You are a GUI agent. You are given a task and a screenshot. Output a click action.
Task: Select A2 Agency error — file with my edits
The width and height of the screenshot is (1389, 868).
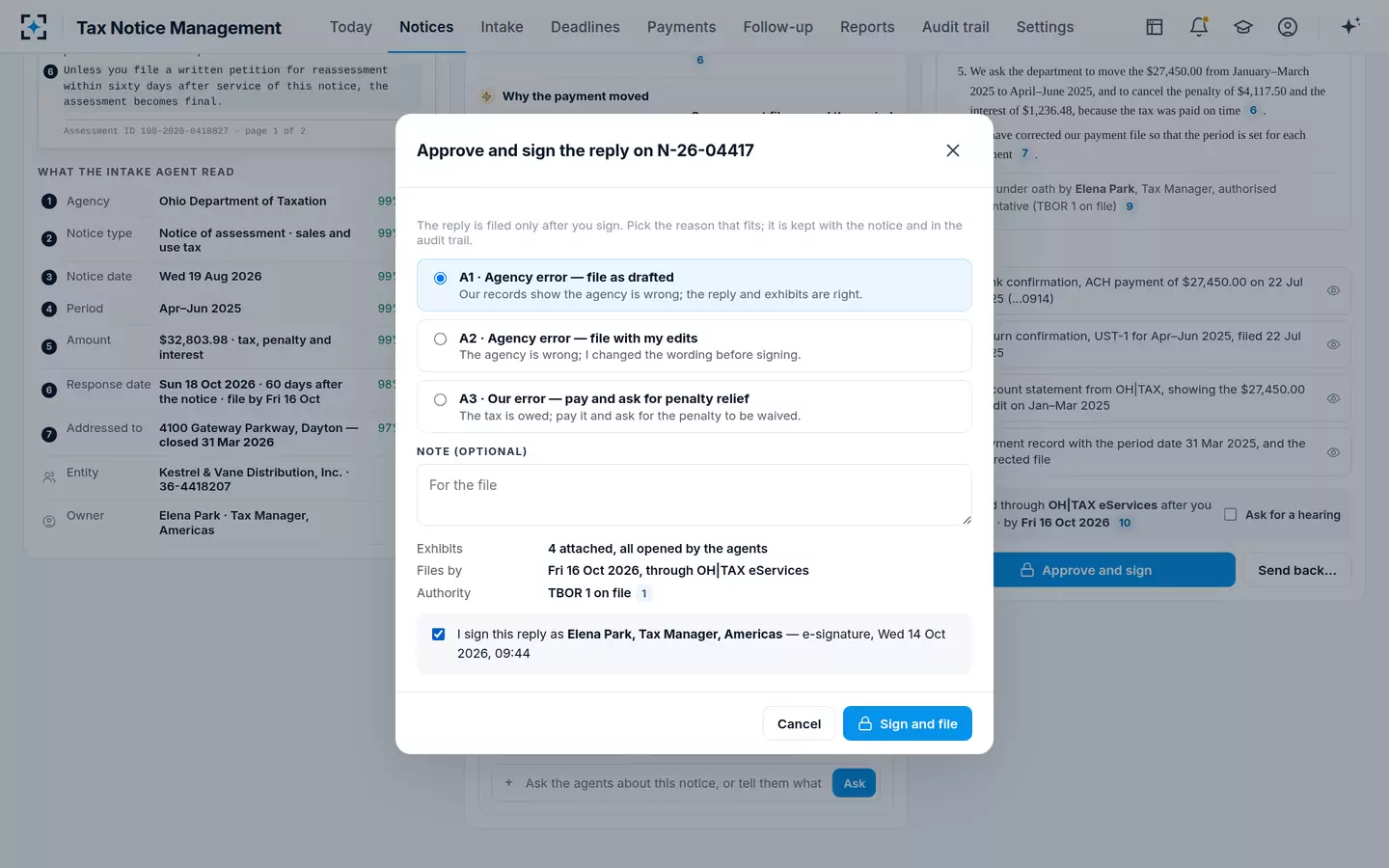click(694, 346)
